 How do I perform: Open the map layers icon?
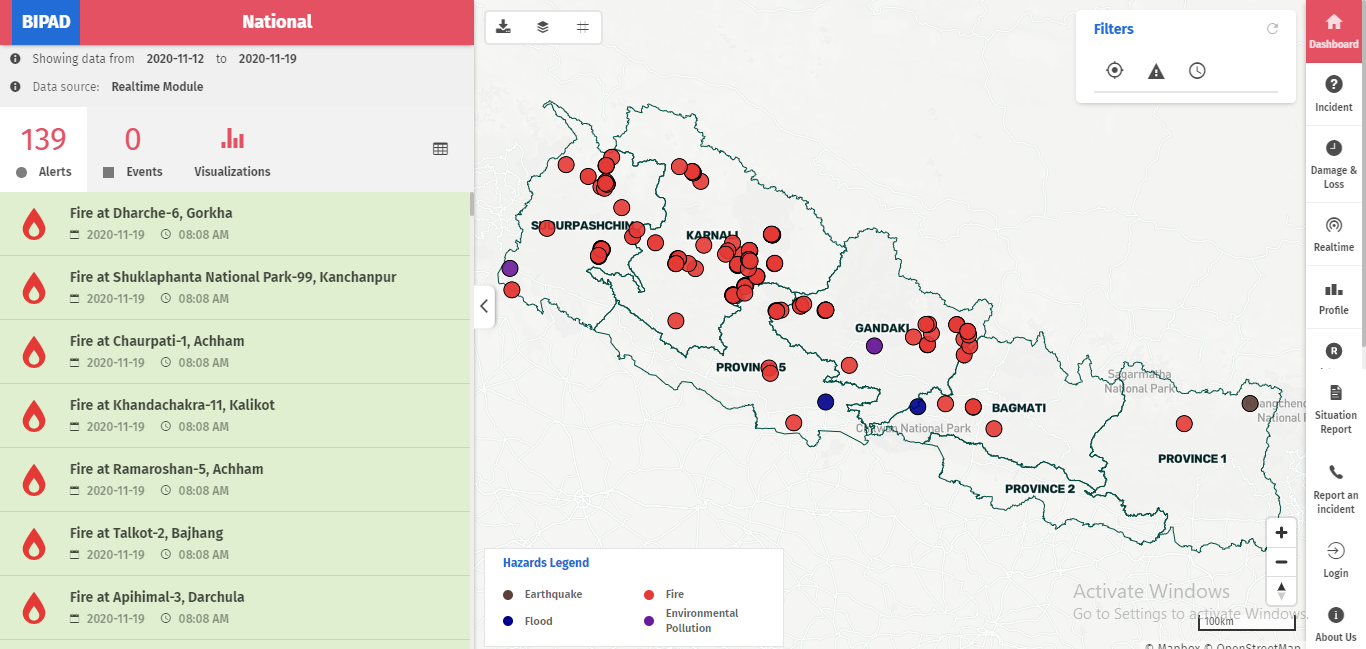543,27
